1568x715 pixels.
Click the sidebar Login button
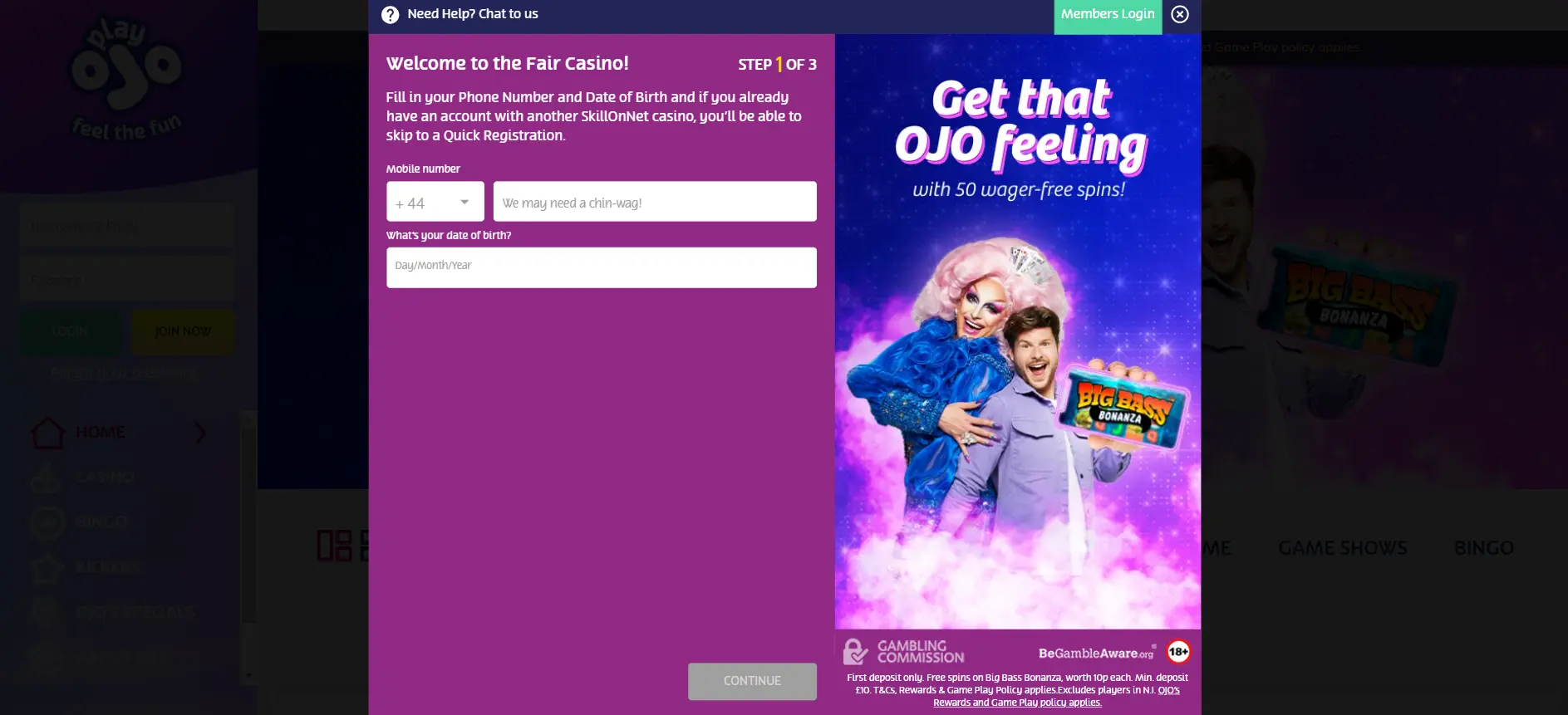tap(70, 331)
